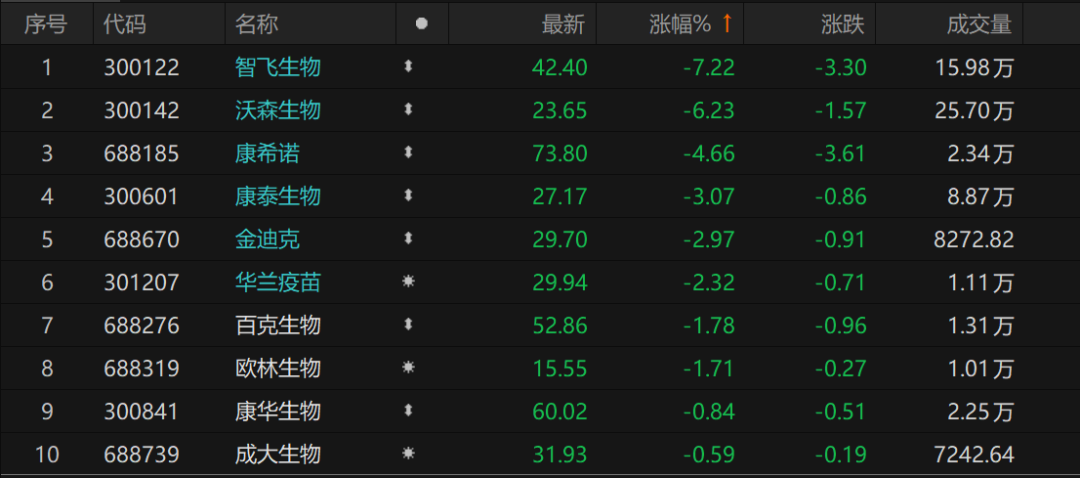Open stock 百克生物
Screen dimensions: 1080x478
click(278, 325)
